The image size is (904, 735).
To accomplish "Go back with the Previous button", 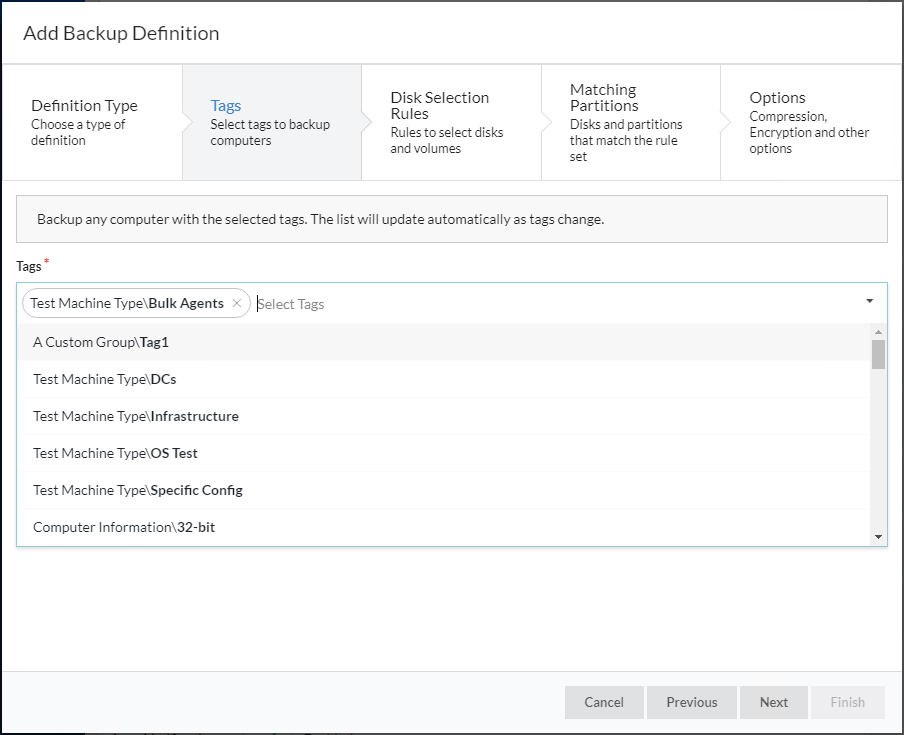I will 692,702.
